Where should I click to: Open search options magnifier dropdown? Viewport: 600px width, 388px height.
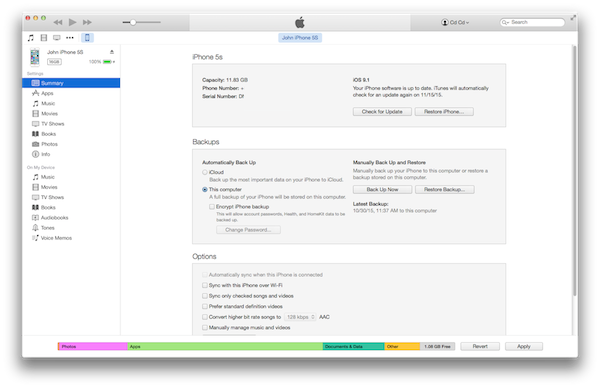coord(505,22)
